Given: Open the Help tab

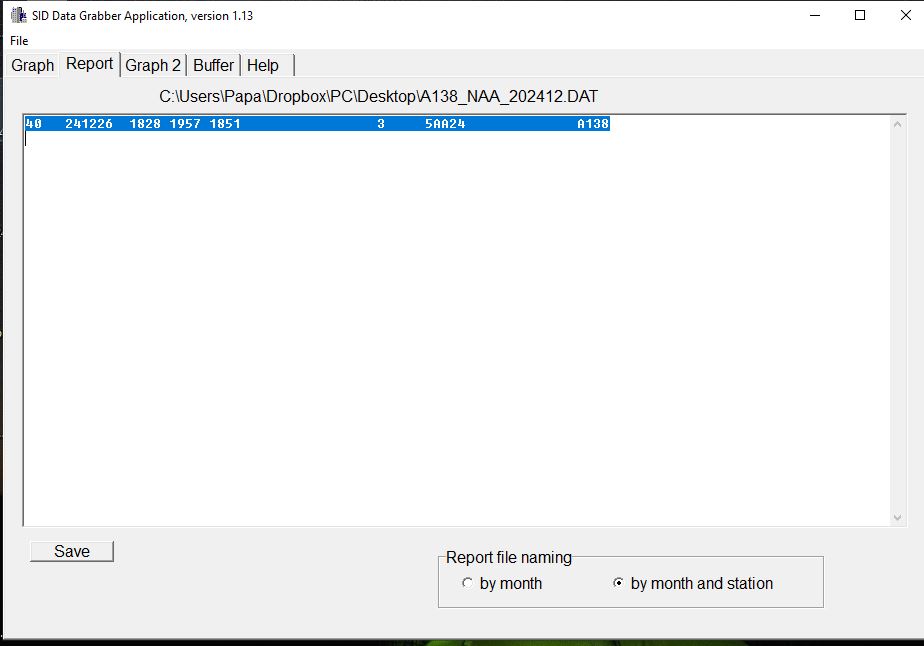Looking at the screenshot, I should [263, 65].
